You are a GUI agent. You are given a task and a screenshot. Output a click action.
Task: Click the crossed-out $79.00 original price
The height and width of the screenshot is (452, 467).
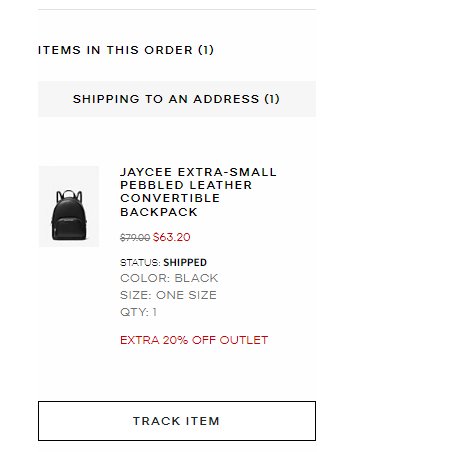click(135, 238)
